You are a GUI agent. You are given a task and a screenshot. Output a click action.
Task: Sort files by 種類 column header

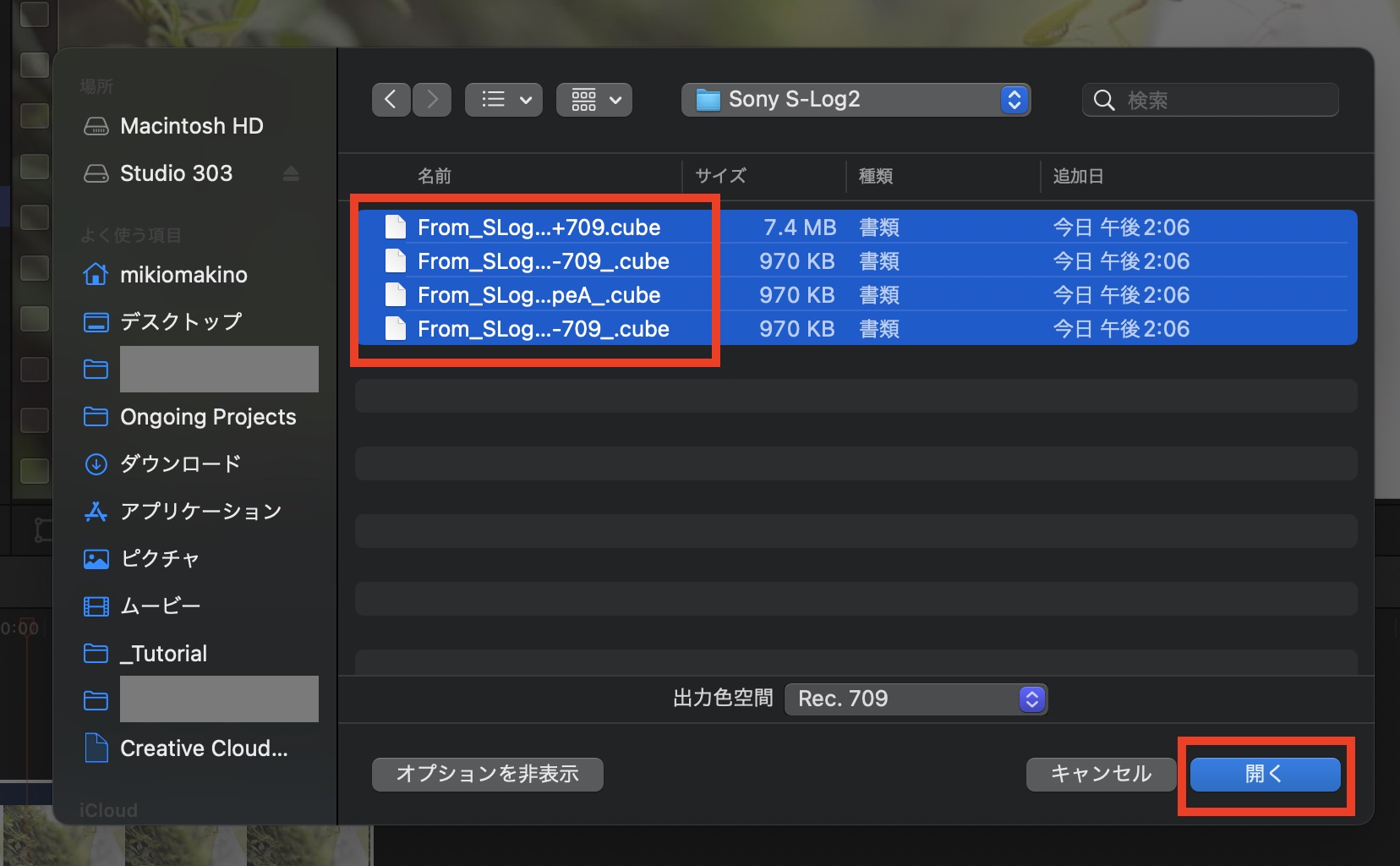tap(876, 176)
